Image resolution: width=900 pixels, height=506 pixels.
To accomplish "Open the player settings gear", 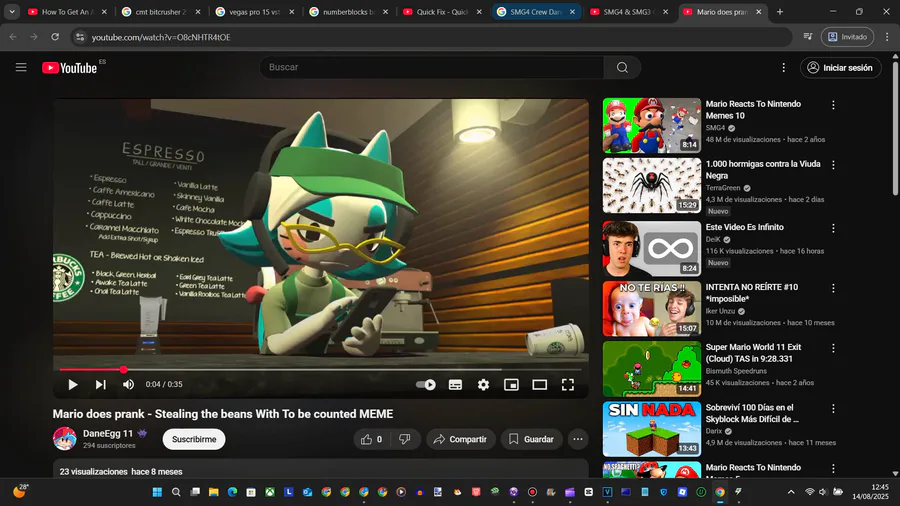I will pos(483,384).
